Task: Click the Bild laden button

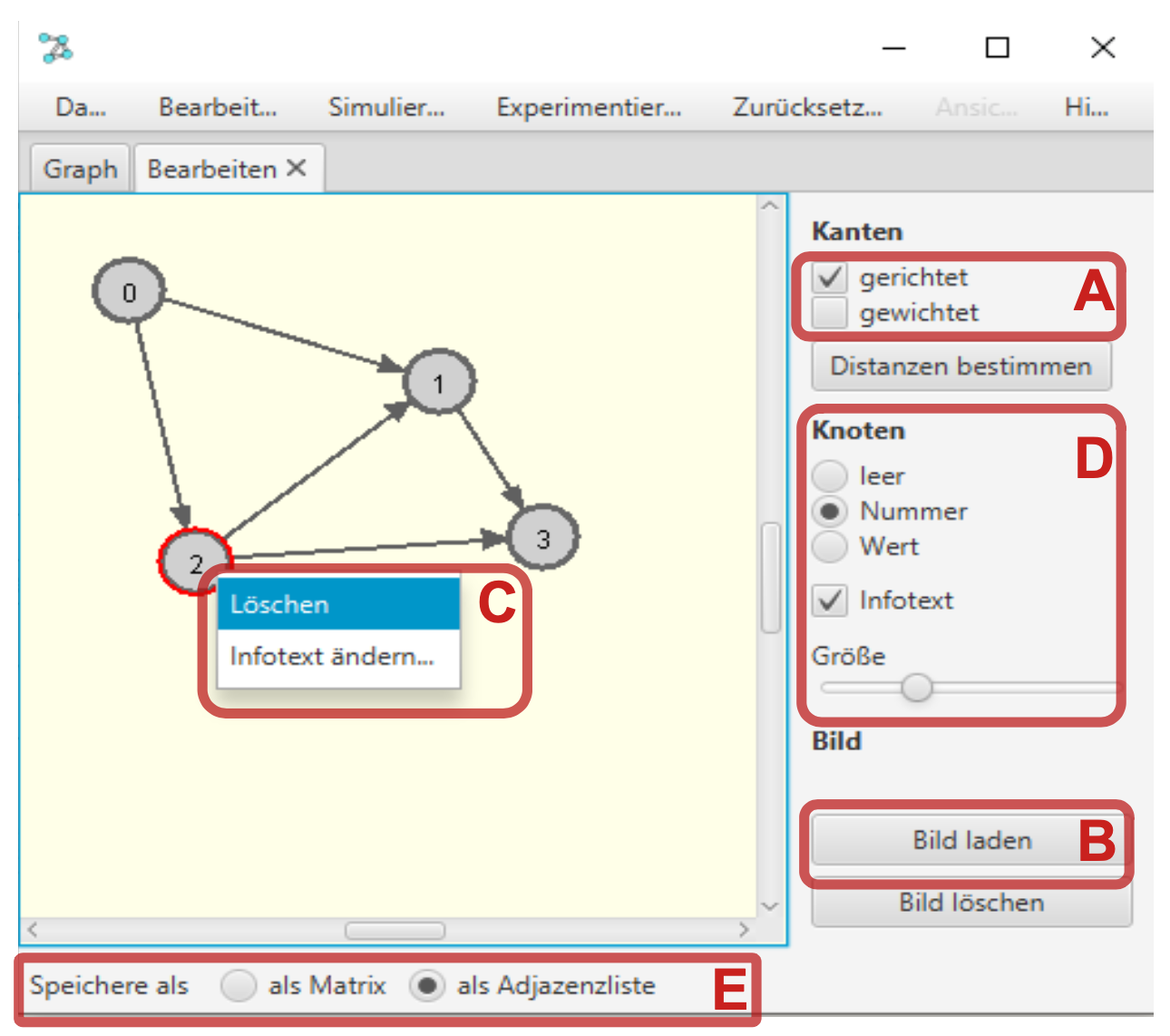Action: 970,840
